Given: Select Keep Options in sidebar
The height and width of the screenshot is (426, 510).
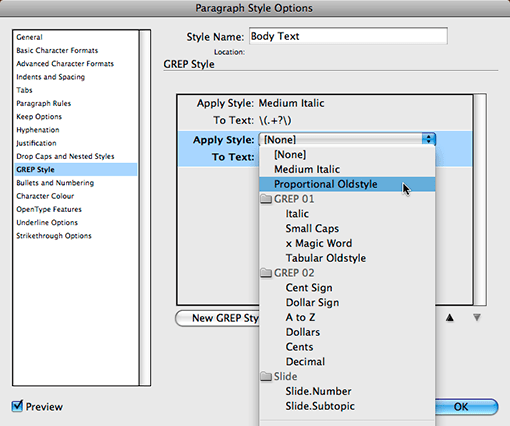Looking at the screenshot, I should point(39,117).
